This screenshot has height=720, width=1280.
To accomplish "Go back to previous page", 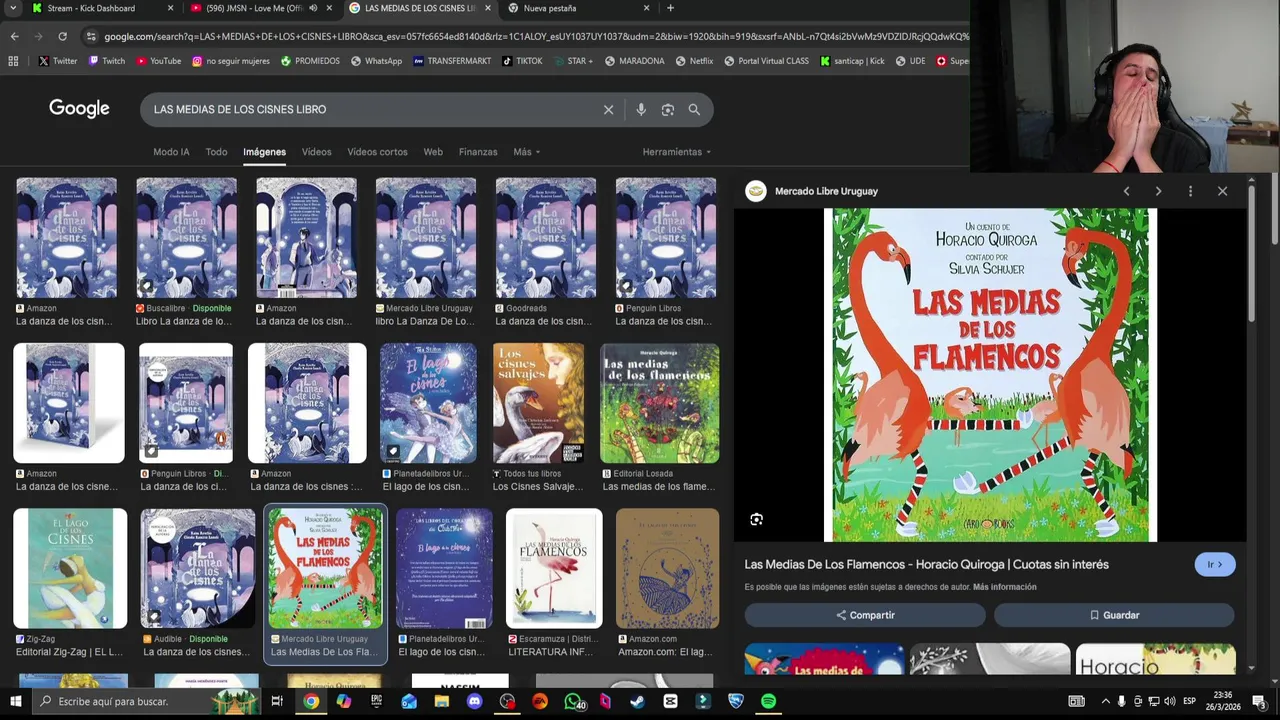I will (x=14, y=36).
